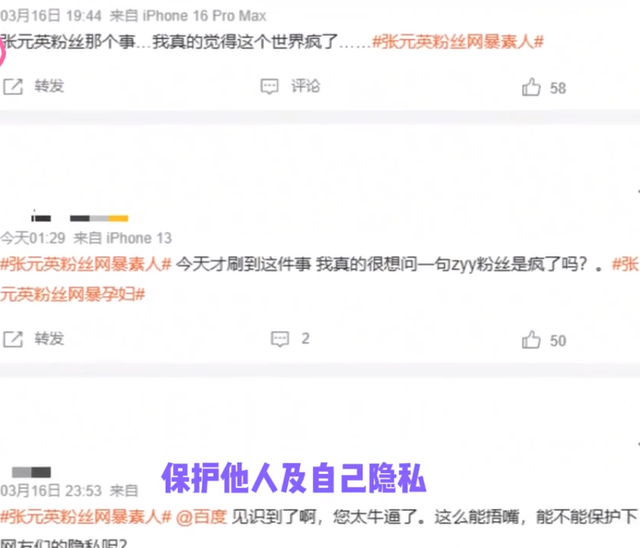Click the 转发 label under the zyy粉丝 post

coord(49,339)
